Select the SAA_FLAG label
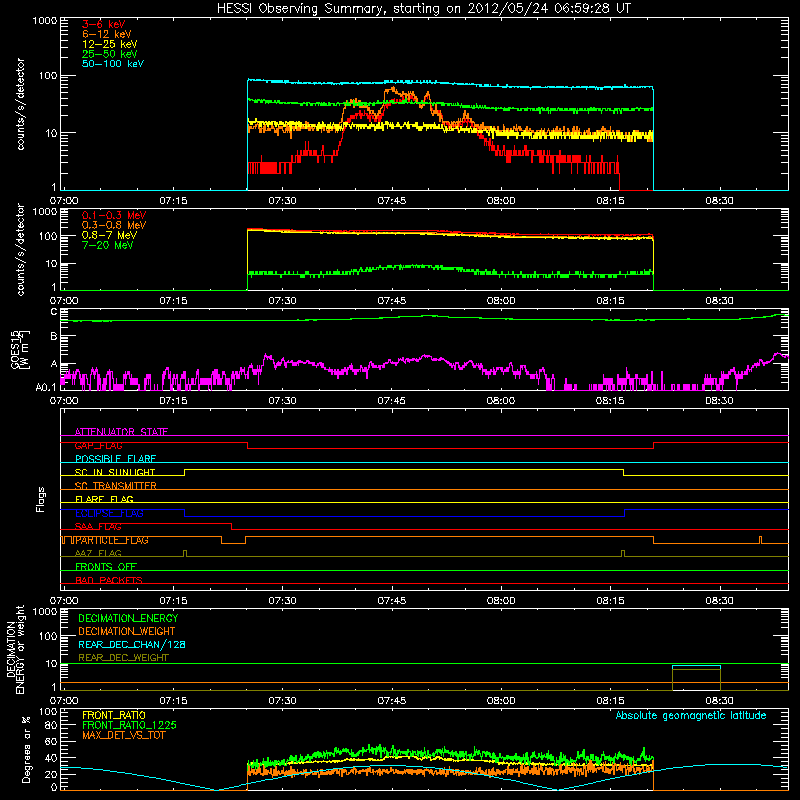This screenshot has width=800, height=800. (98, 527)
